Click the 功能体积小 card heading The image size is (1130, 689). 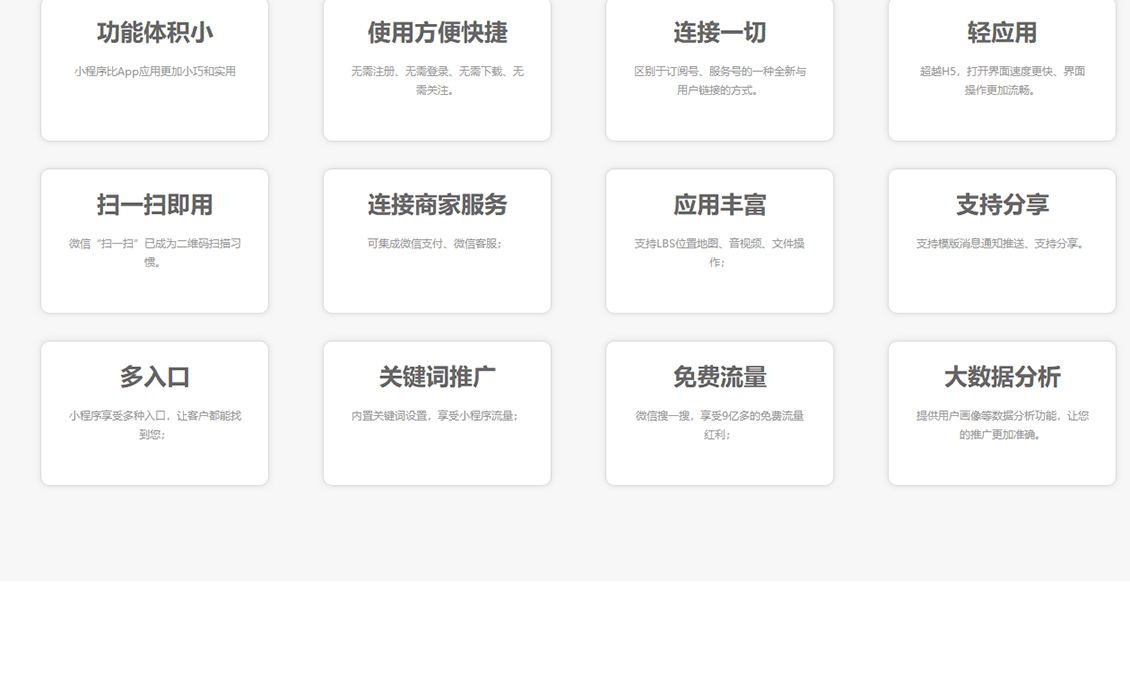tap(154, 32)
